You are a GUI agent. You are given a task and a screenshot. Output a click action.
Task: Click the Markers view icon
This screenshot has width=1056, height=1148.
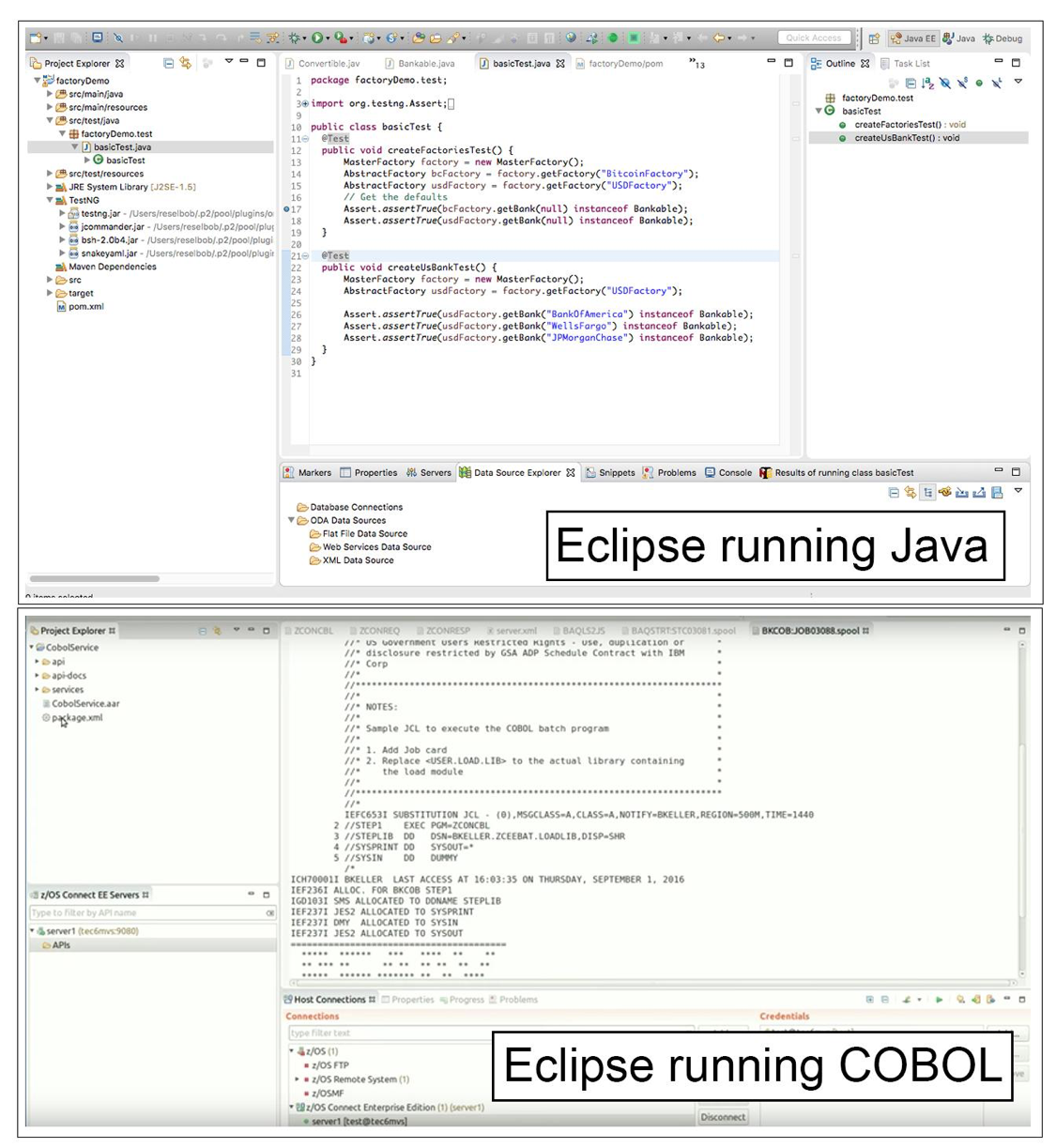289,472
